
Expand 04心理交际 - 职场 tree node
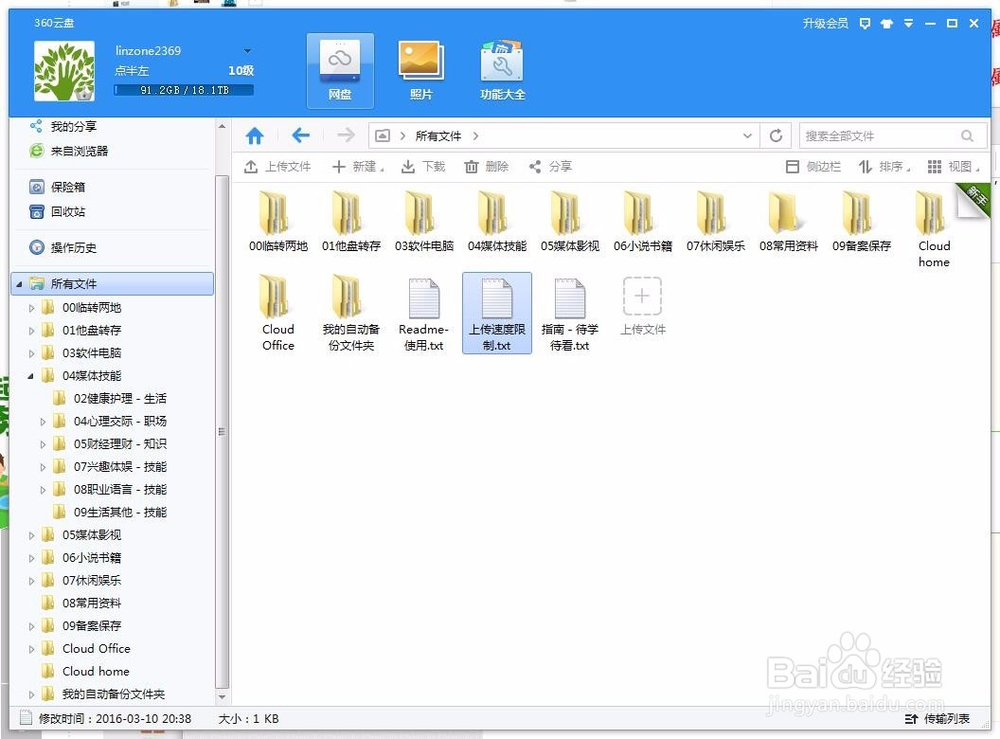[x=43, y=421]
